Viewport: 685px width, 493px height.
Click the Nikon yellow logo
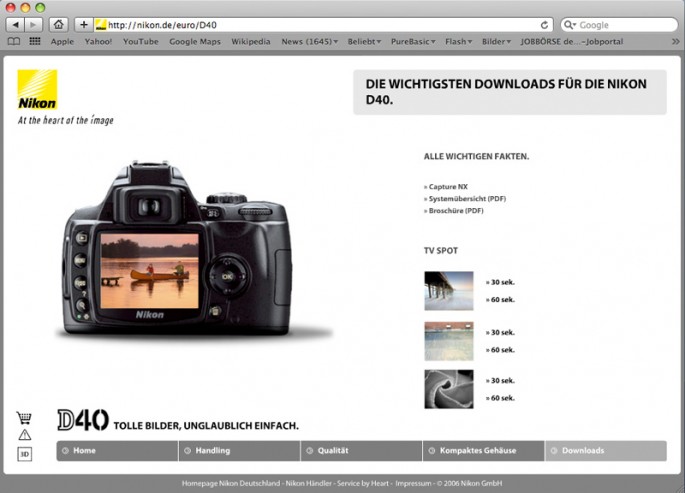coord(37,90)
